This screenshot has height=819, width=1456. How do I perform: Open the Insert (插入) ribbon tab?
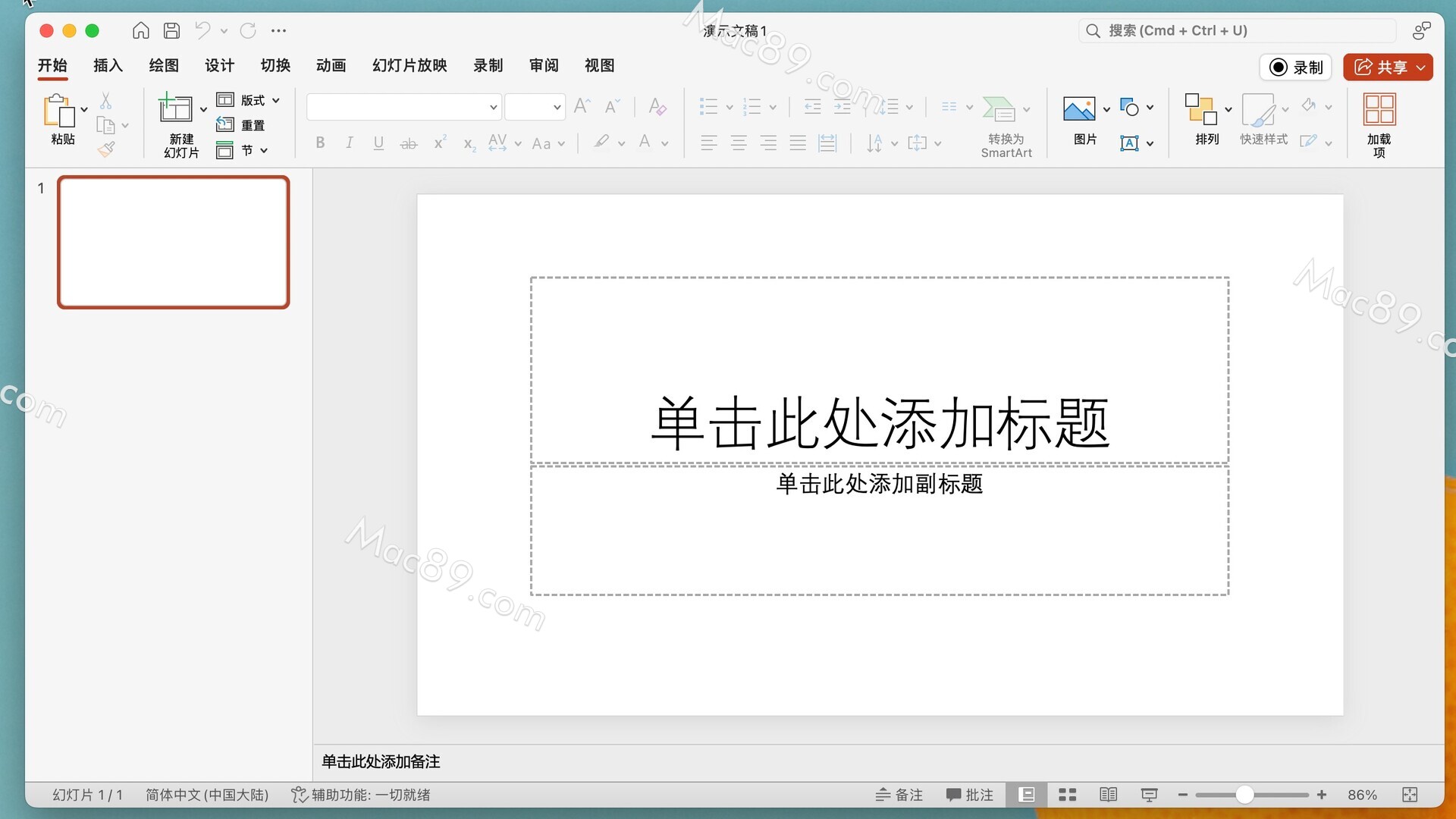[108, 65]
